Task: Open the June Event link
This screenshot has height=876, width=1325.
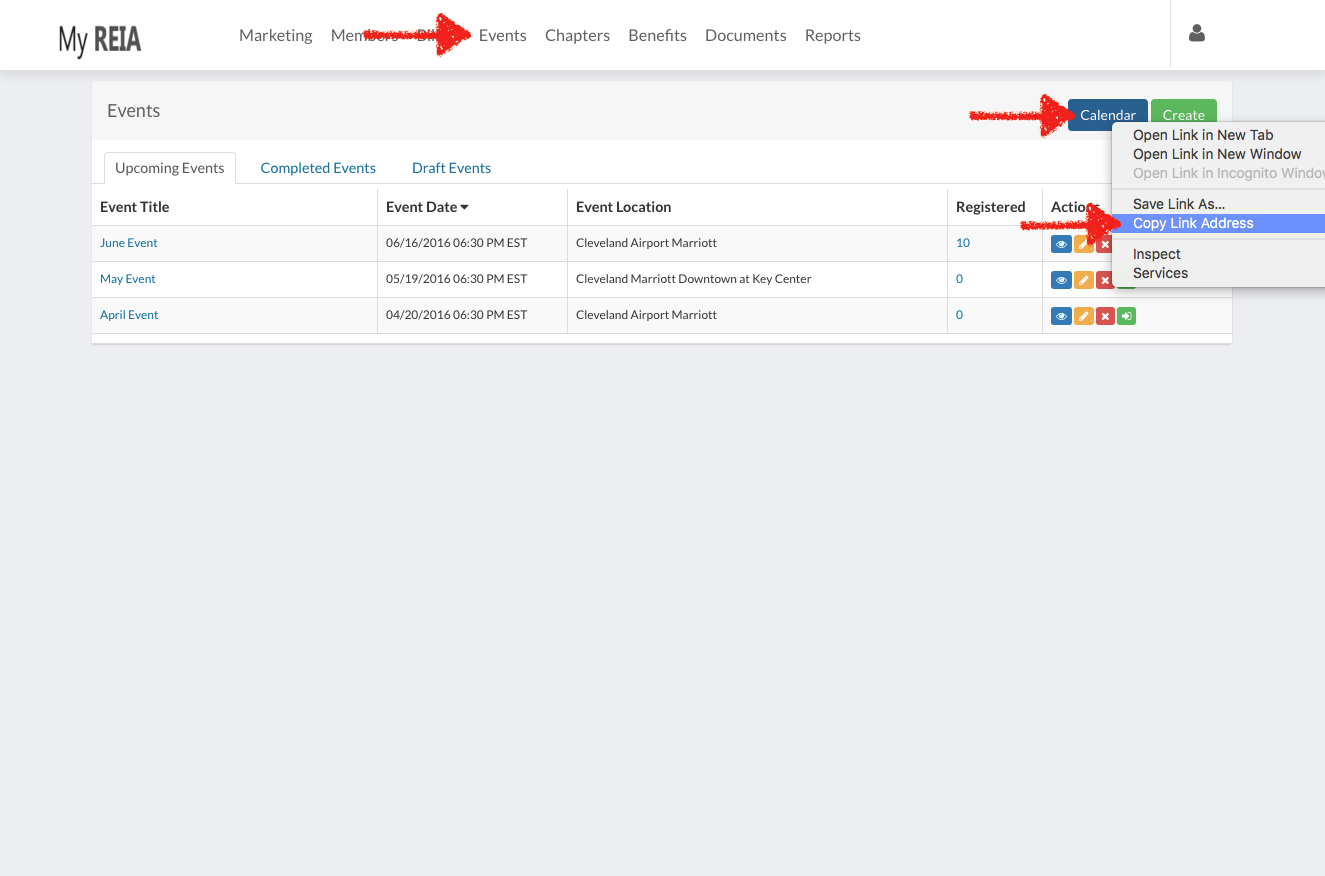Action: point(129,243)
